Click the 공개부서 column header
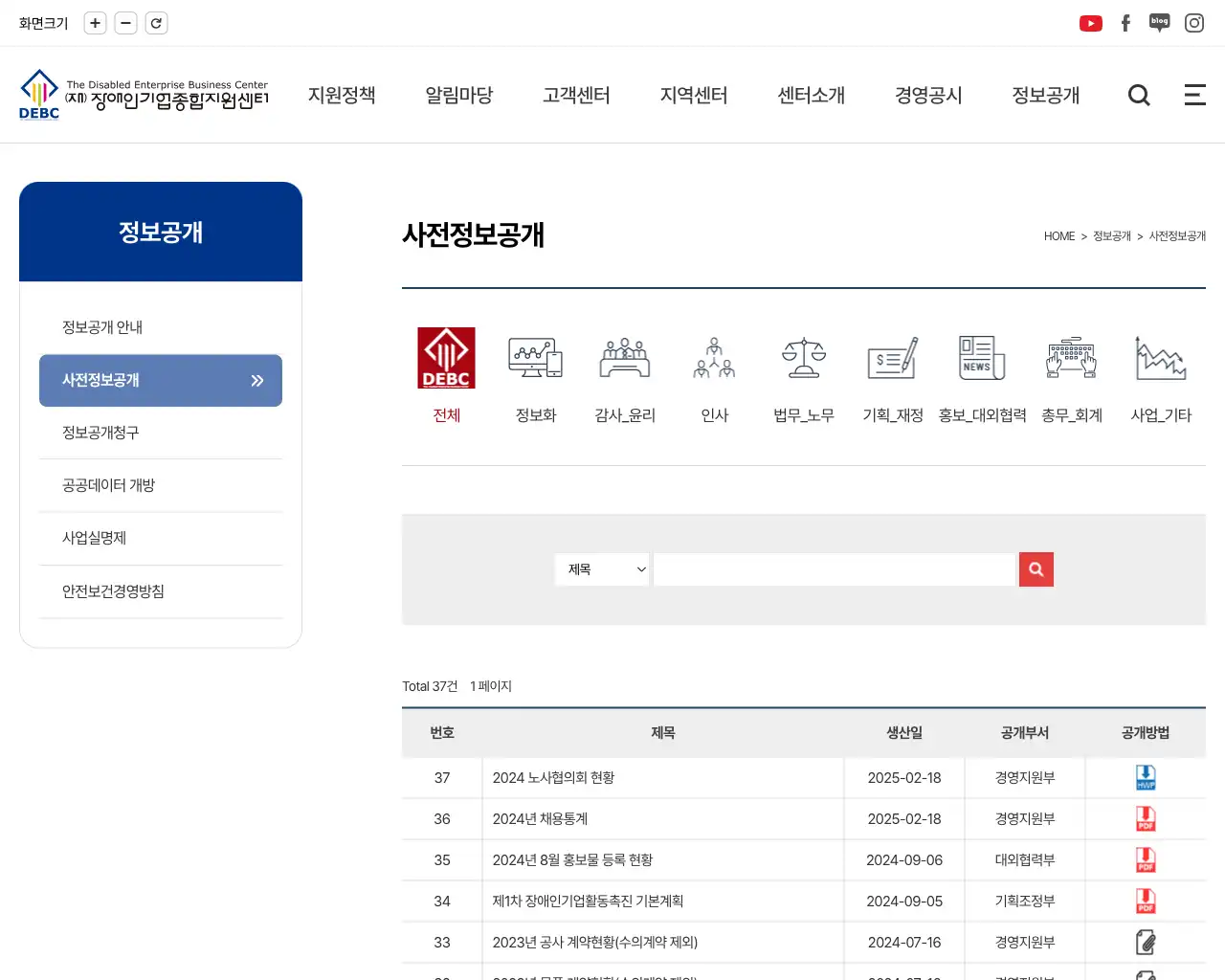Viewport: 1225px width, 980px height. click(1025, 733)
